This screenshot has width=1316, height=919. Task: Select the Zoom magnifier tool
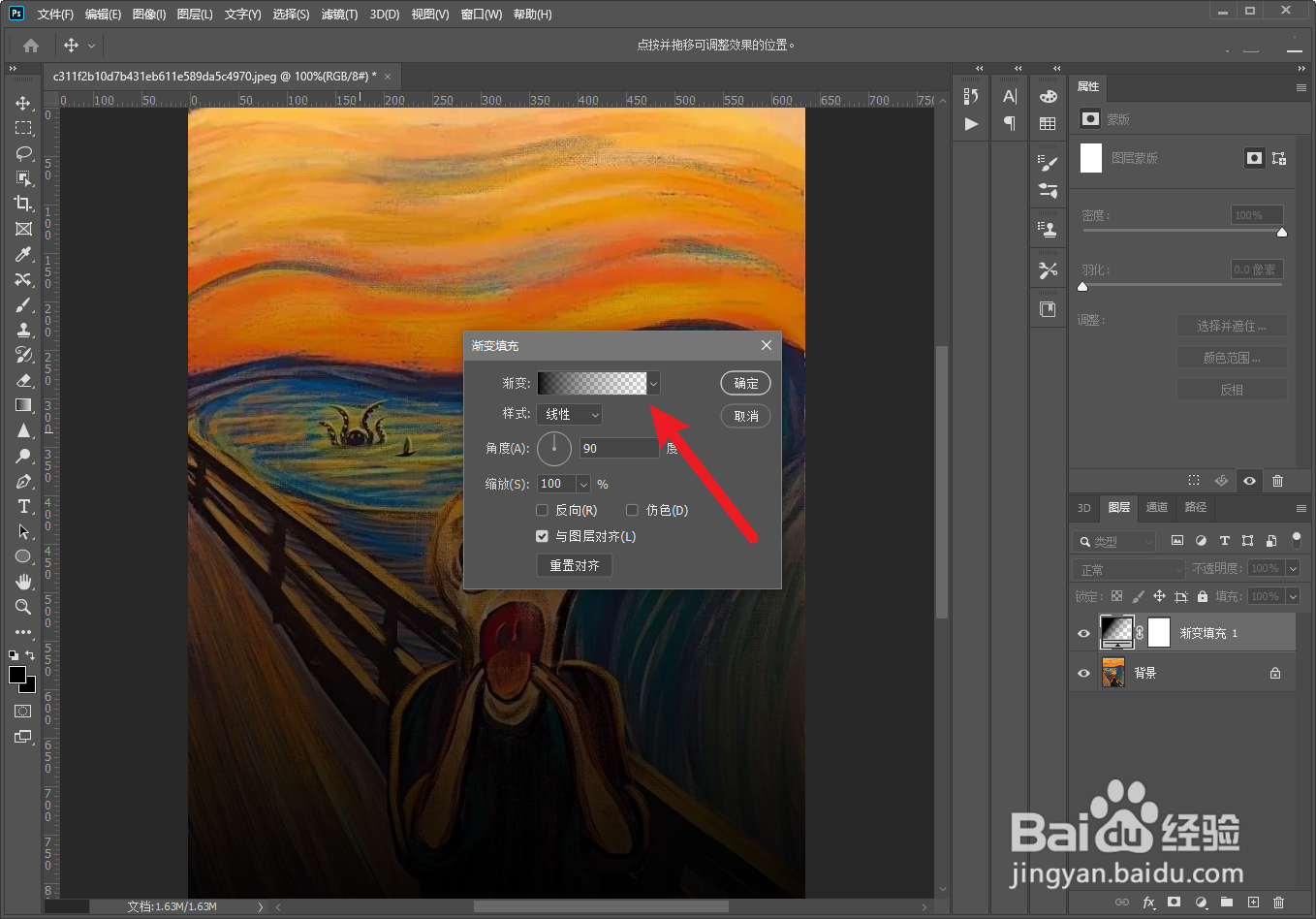[23, 607]
